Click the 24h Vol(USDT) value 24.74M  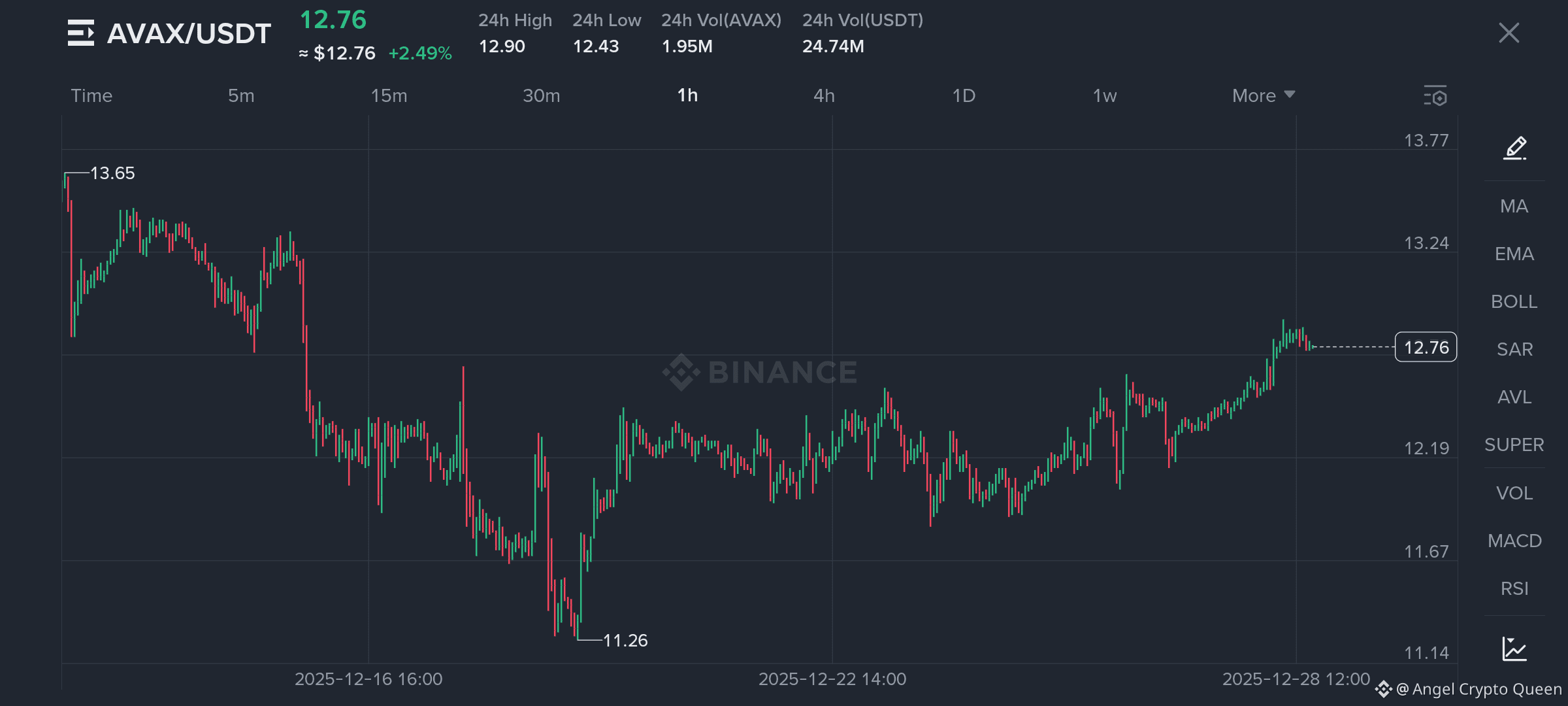pos(833,46)
